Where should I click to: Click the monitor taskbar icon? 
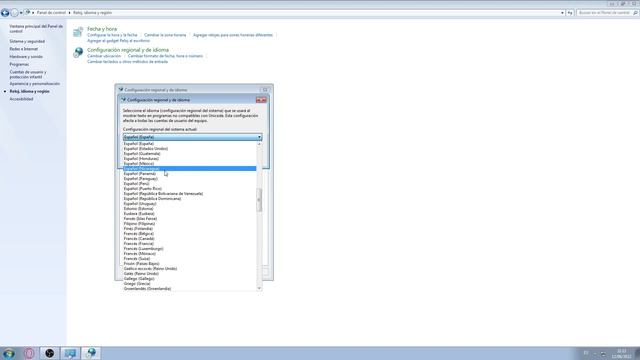(70, 353)
